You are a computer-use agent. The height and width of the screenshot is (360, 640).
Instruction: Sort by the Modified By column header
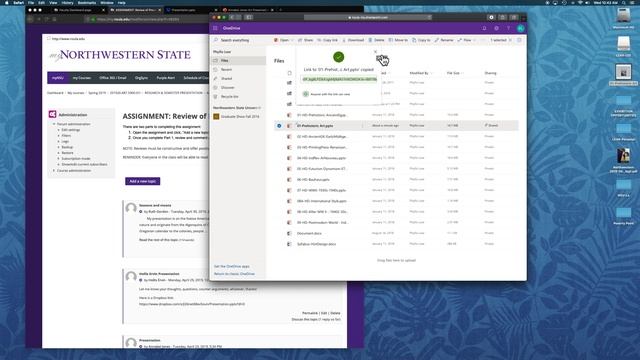419,73
